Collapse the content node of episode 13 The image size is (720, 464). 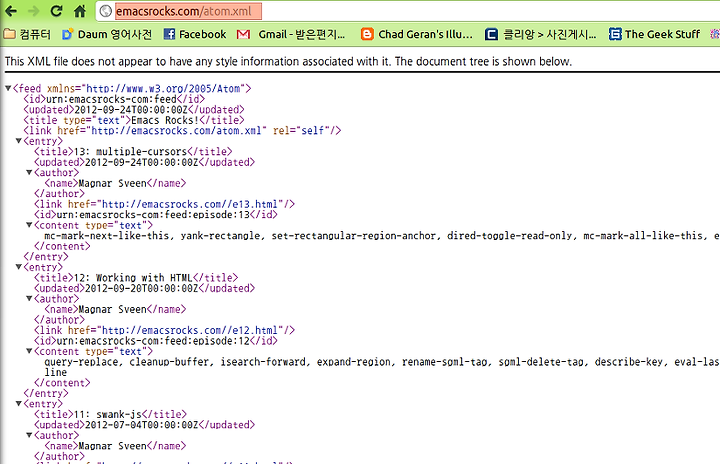tap(29, 225)
